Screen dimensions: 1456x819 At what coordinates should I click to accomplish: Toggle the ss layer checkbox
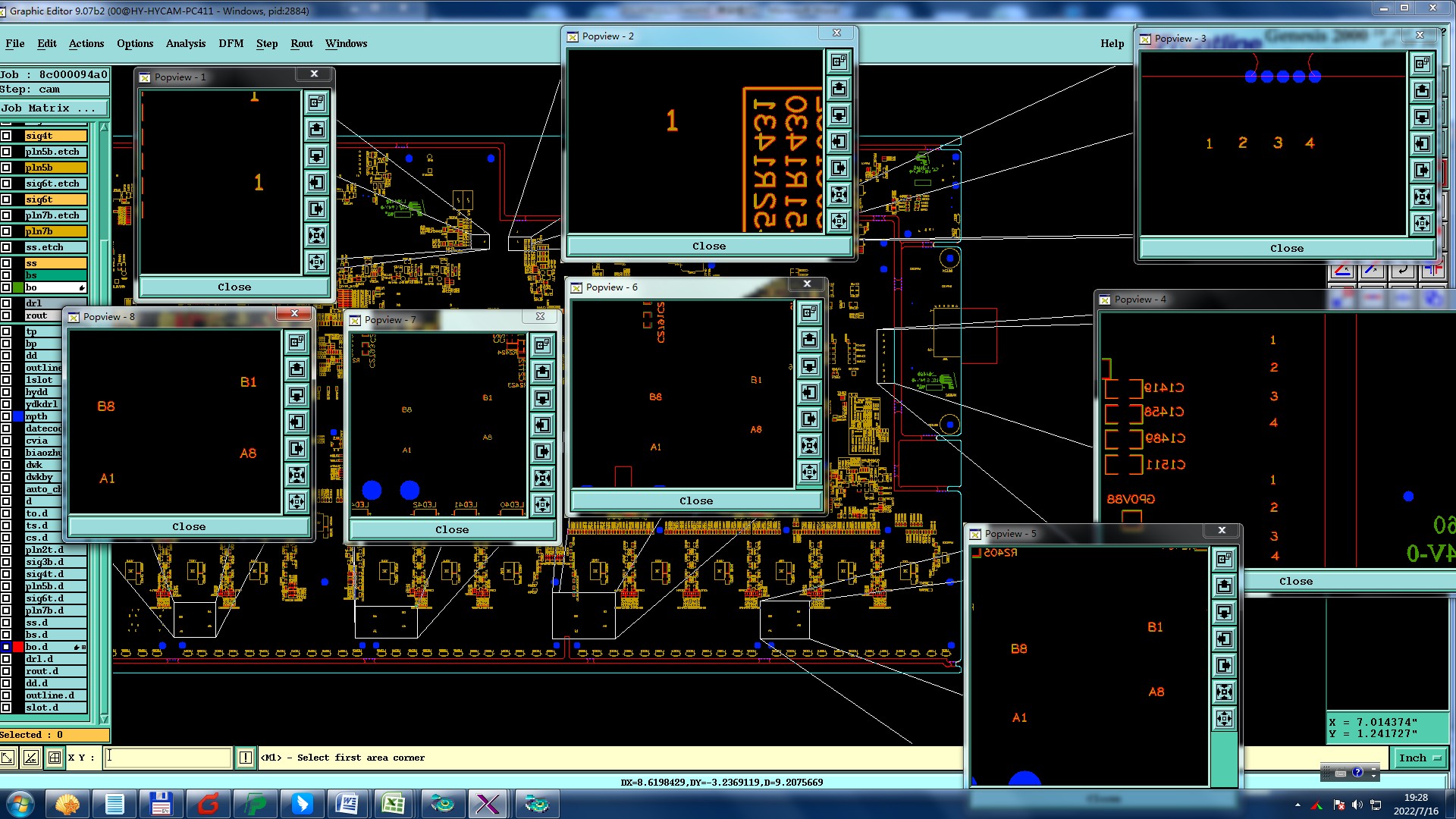click(6, 263)
